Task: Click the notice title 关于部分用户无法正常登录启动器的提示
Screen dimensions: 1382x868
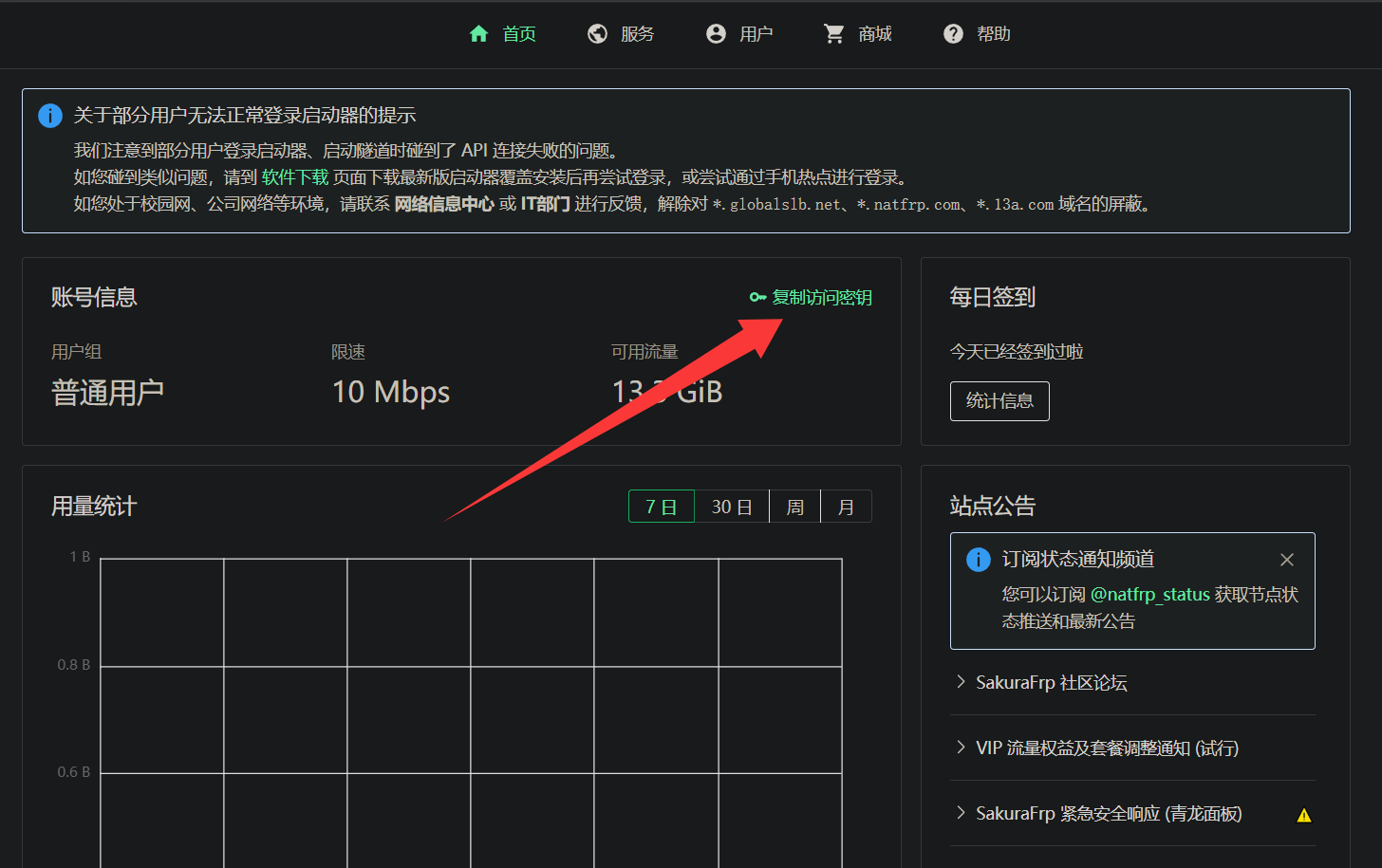Action: point(245,116)
